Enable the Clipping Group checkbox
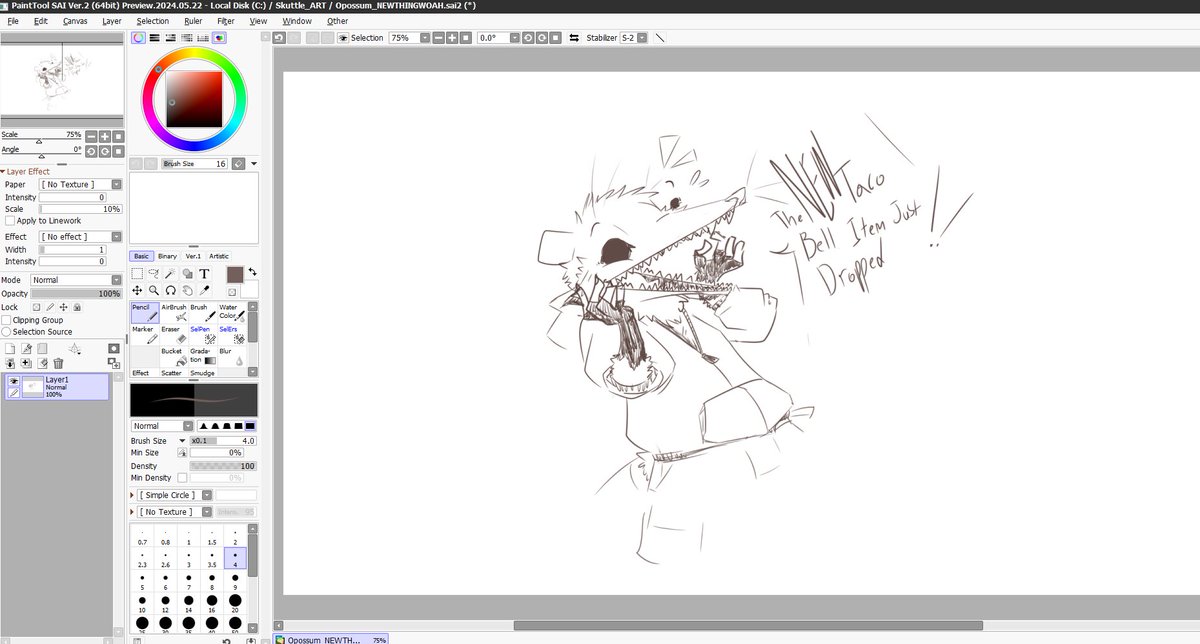1200x644 pixels. (6, 320)
